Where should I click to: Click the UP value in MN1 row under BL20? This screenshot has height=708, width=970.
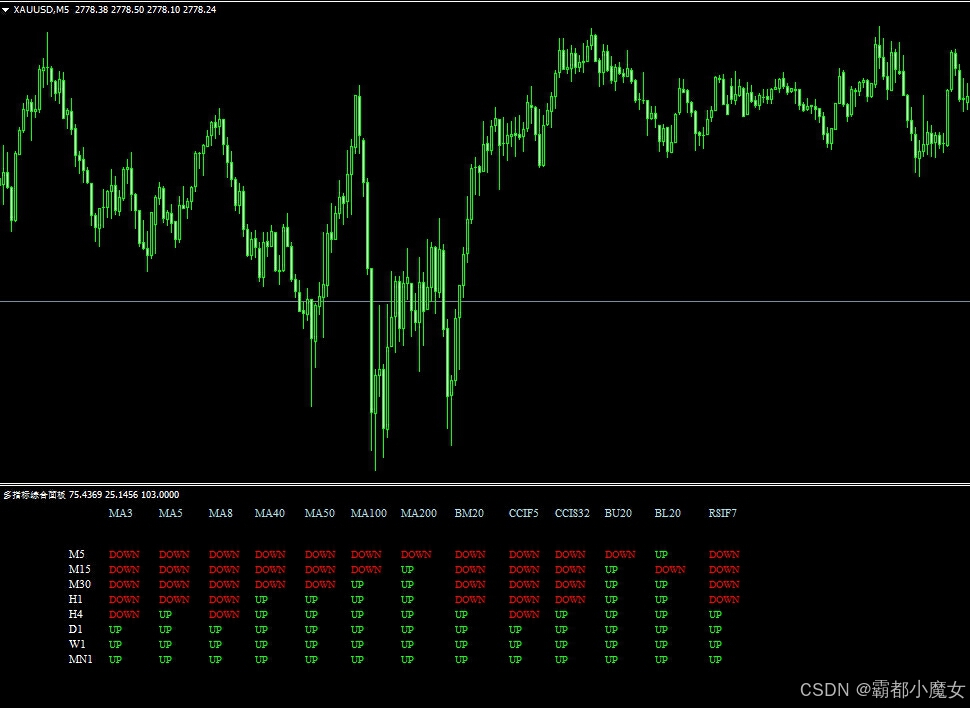click(x=661, y=659)
